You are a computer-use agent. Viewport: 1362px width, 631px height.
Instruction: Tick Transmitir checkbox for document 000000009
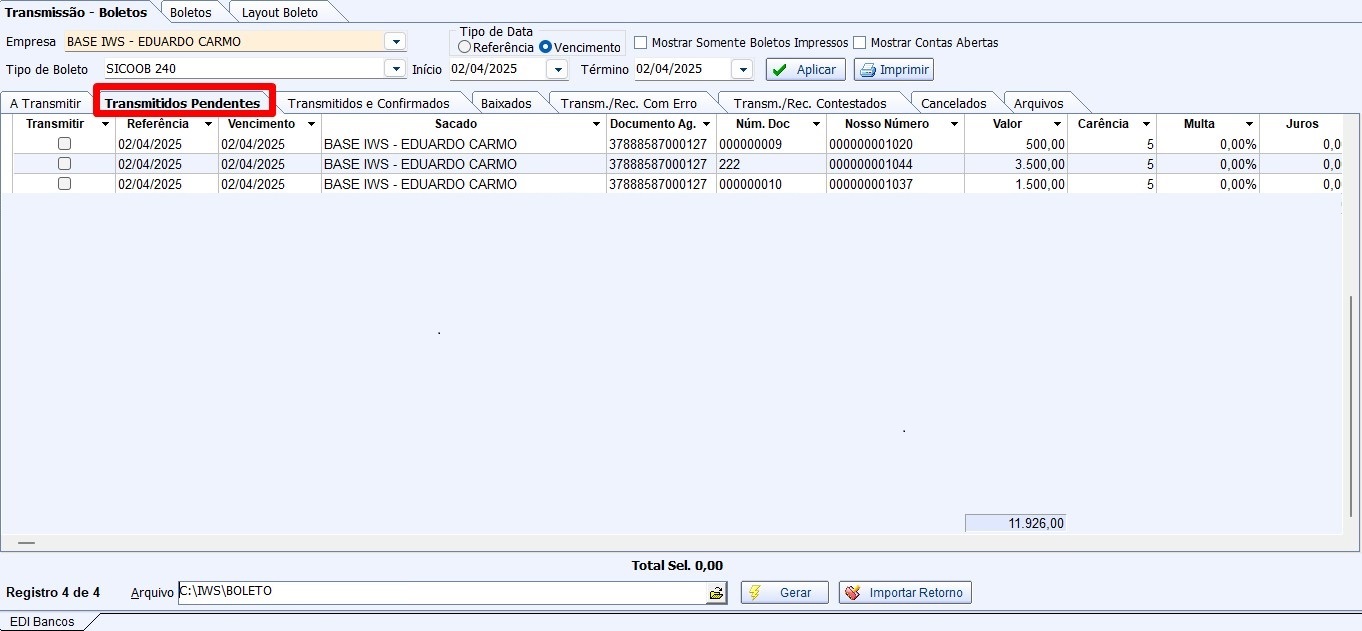(x=64, y=144)
